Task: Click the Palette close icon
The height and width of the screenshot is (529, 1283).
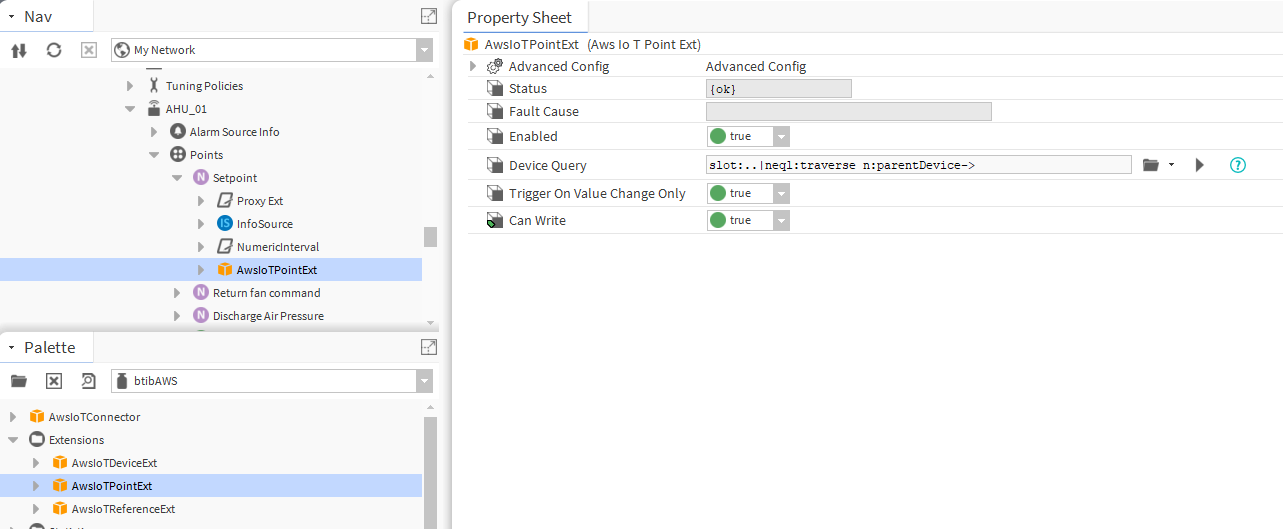Action: pos(54,381)
